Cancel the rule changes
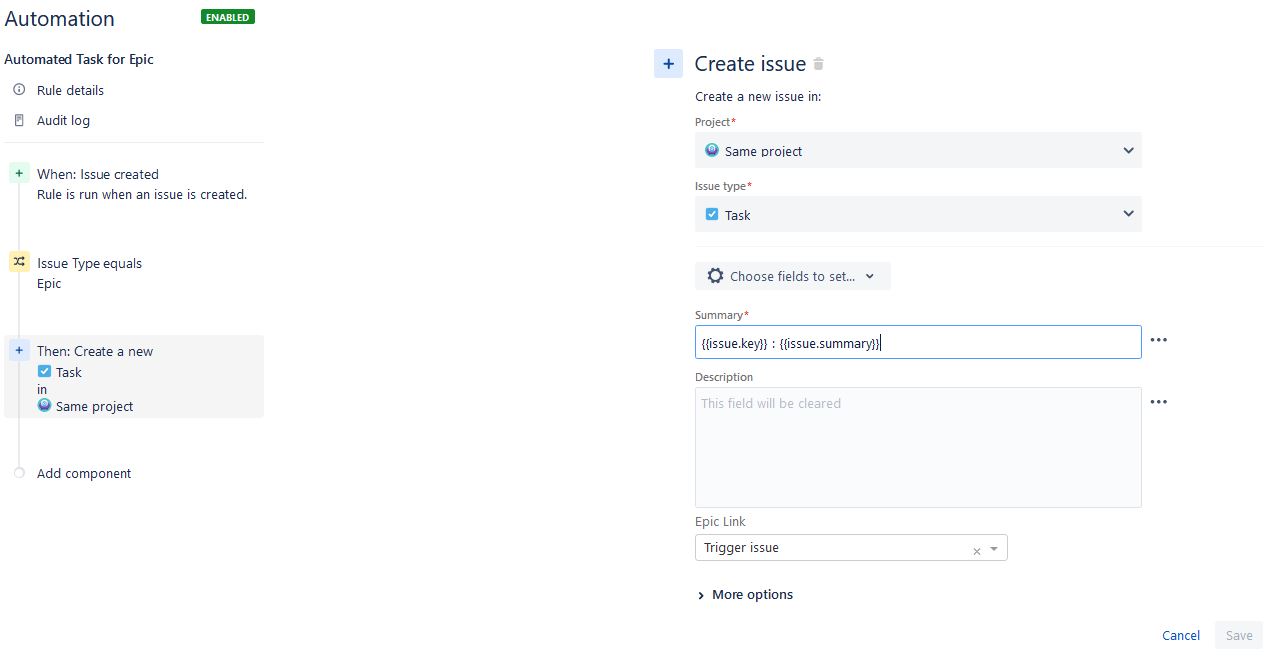The image size is (1270, 658). 1180,635
